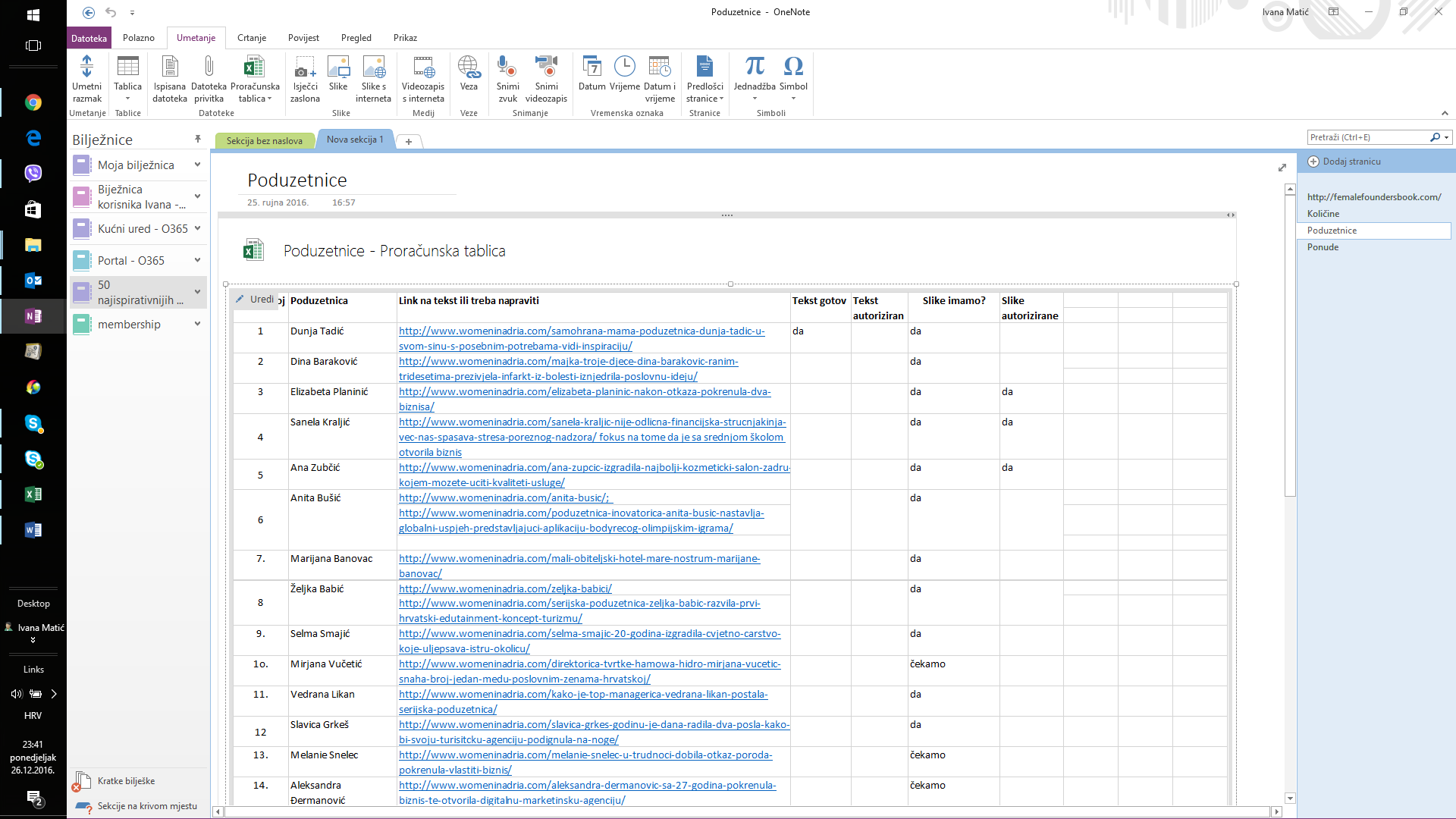Click the Excel icon of embedded spreadsheet
Screen dimensions: 1456x819
(x=253, y=249)
